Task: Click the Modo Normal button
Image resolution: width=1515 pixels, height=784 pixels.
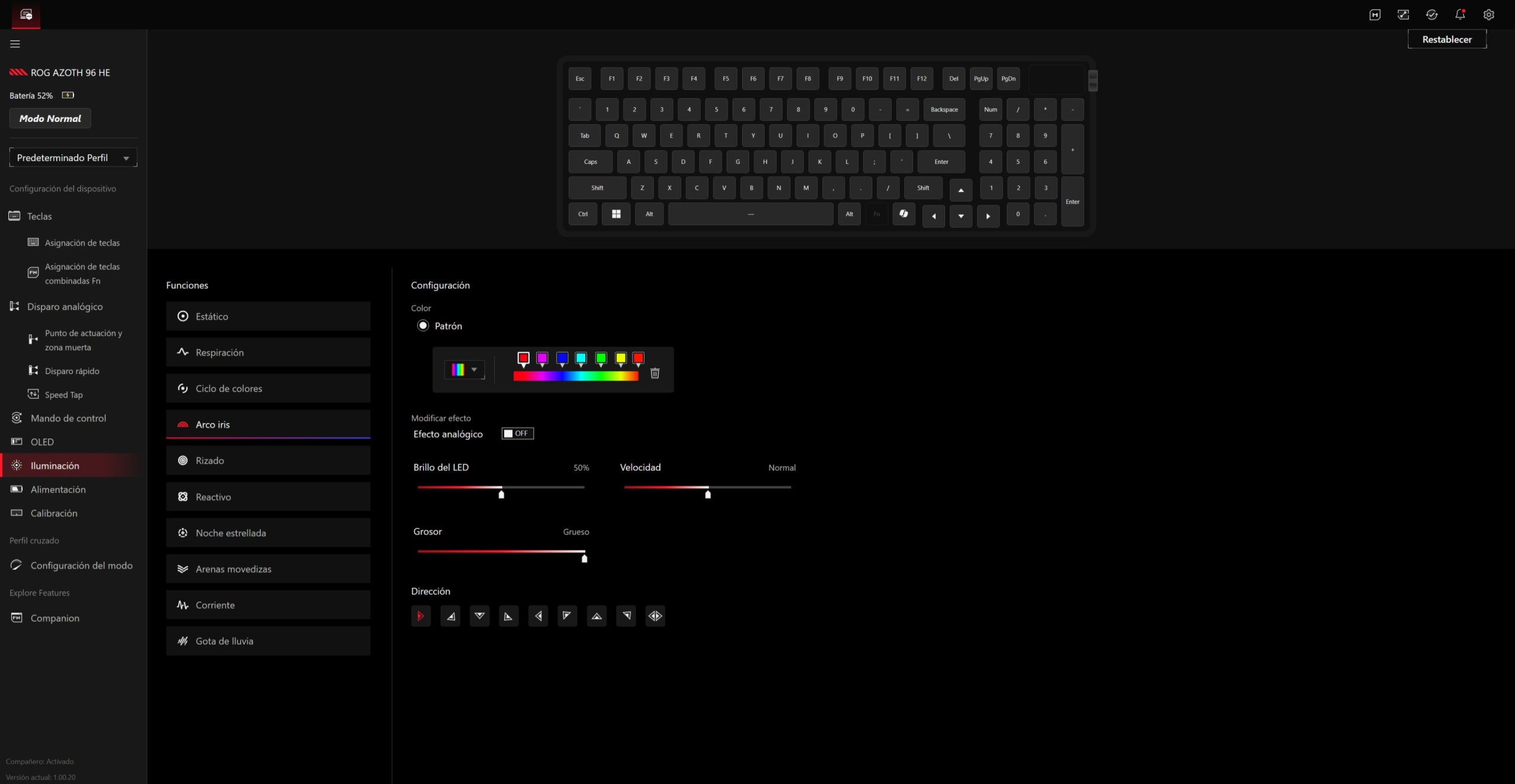Action: tap(50, 118)
